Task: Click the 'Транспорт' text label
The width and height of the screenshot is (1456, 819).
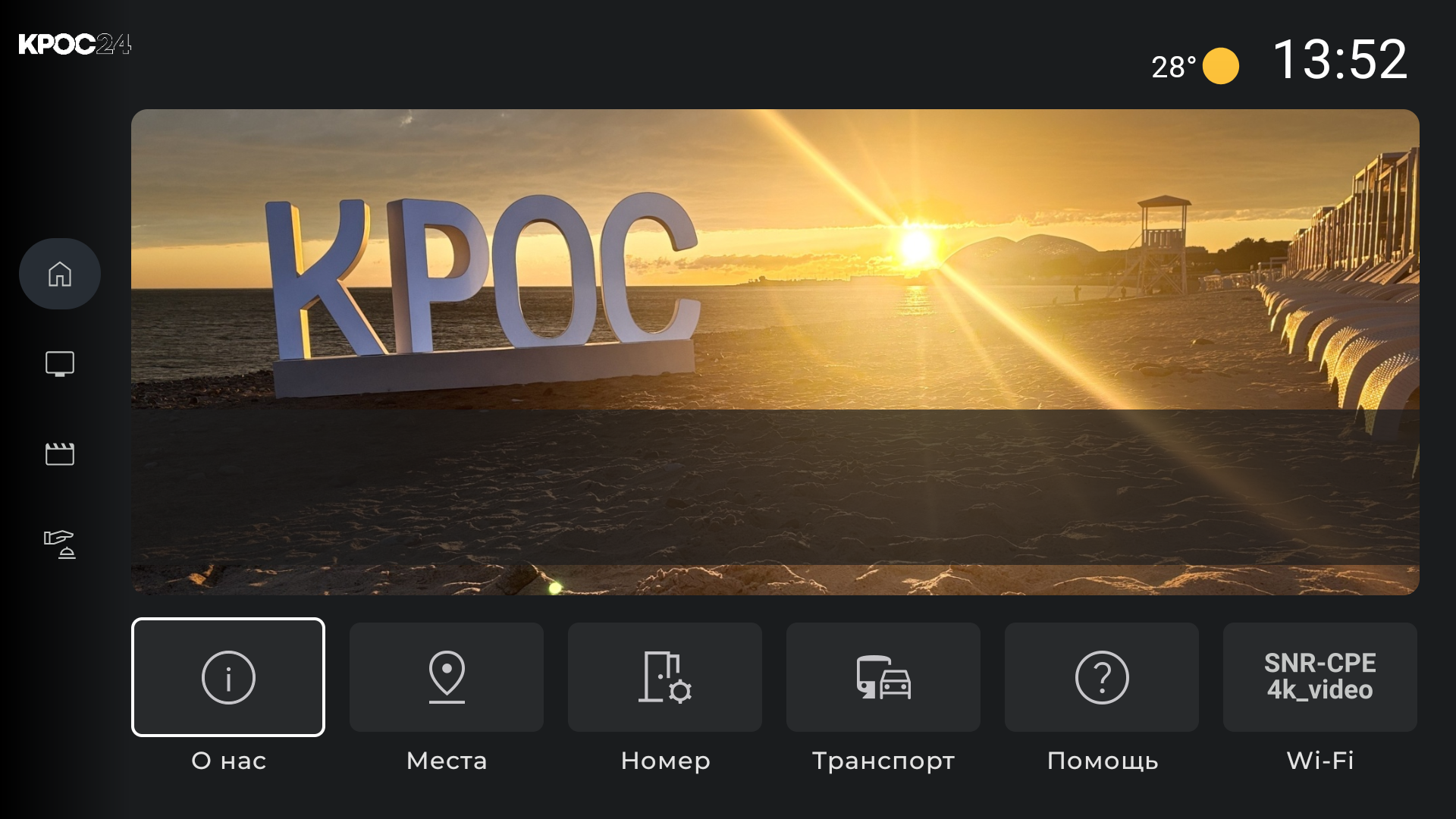Action: point(883,761)
